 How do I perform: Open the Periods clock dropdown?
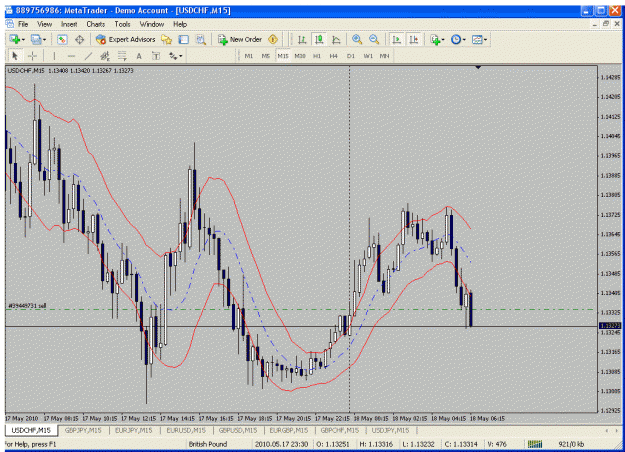(x=458, y=39)
